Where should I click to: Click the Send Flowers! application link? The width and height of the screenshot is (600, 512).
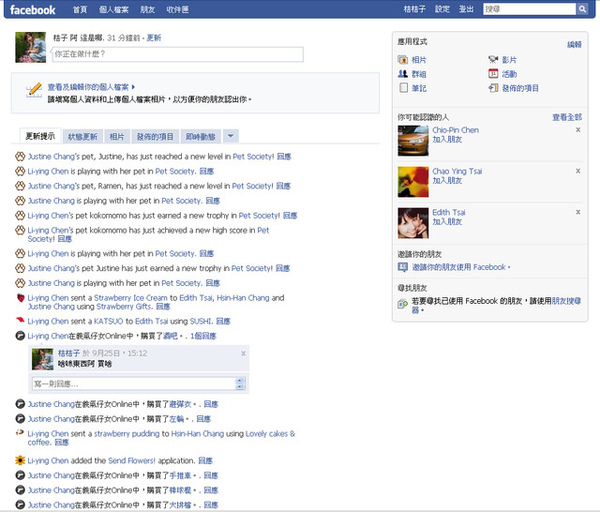[x=132, y=461]
